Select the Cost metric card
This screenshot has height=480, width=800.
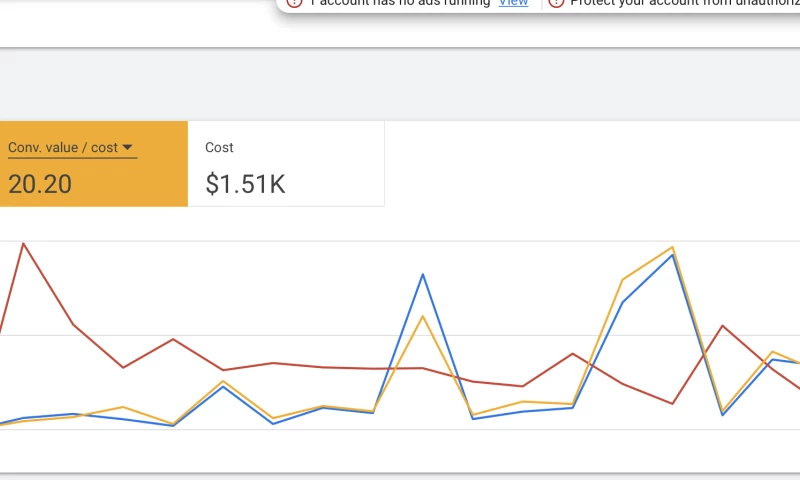tap(286, 164)
